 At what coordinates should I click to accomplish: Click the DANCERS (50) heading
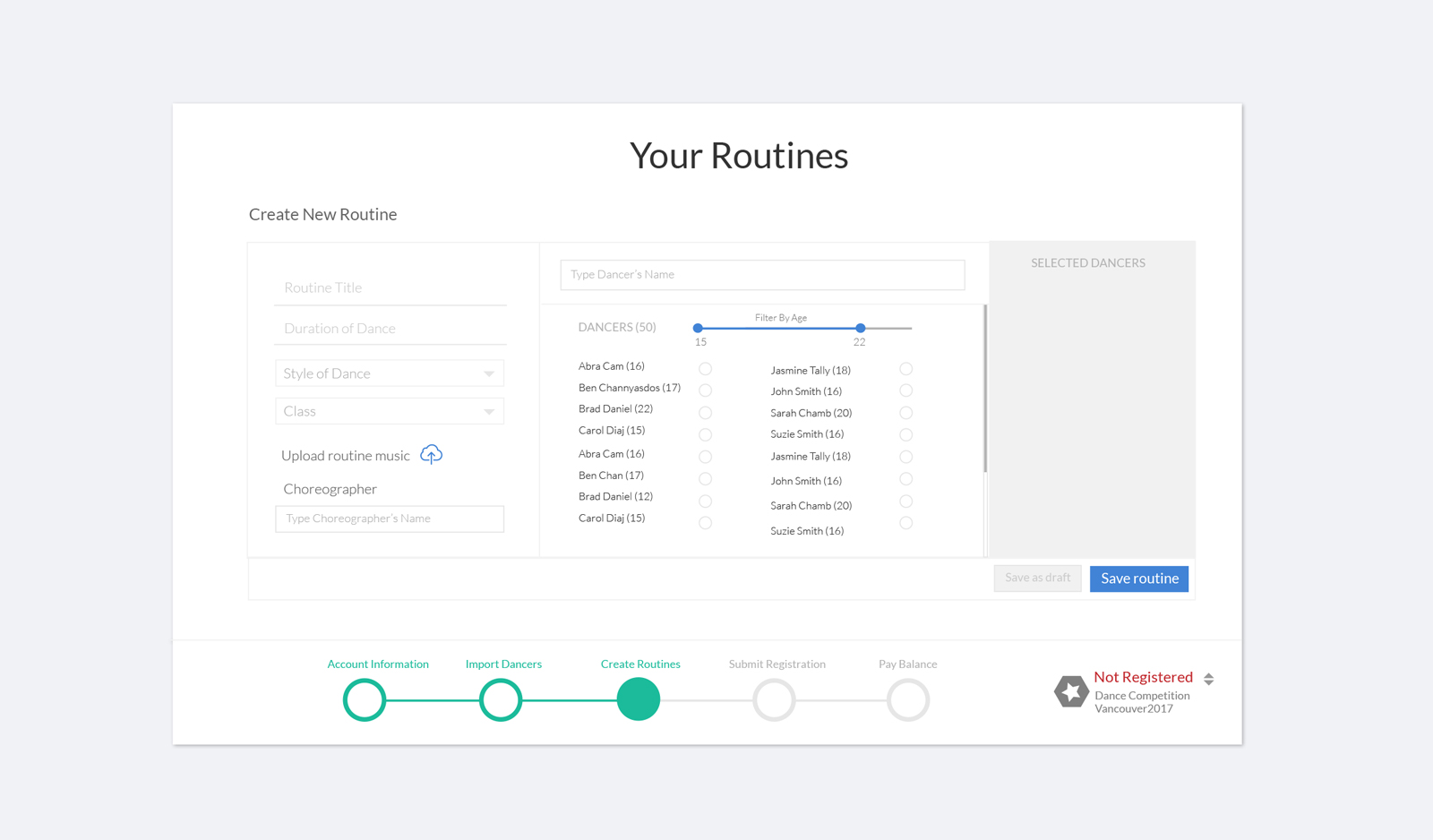point(617,327)
